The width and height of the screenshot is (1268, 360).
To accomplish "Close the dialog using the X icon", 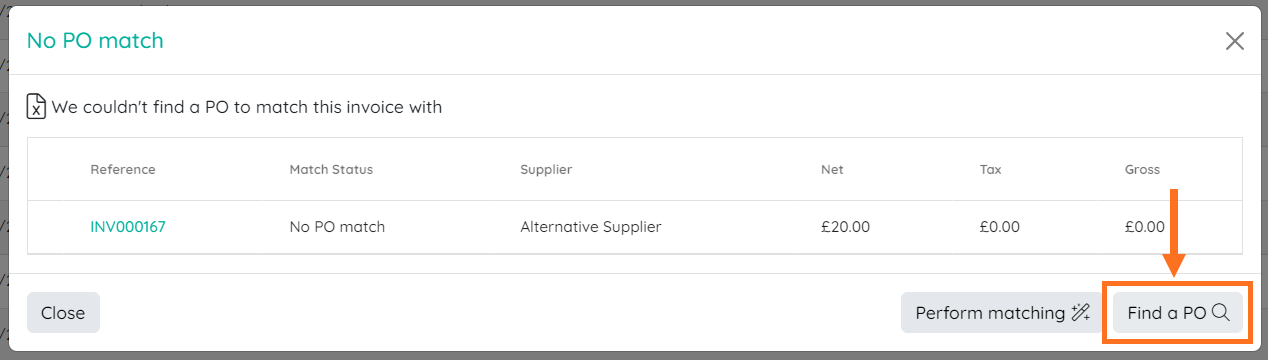I will point(1235,41).
